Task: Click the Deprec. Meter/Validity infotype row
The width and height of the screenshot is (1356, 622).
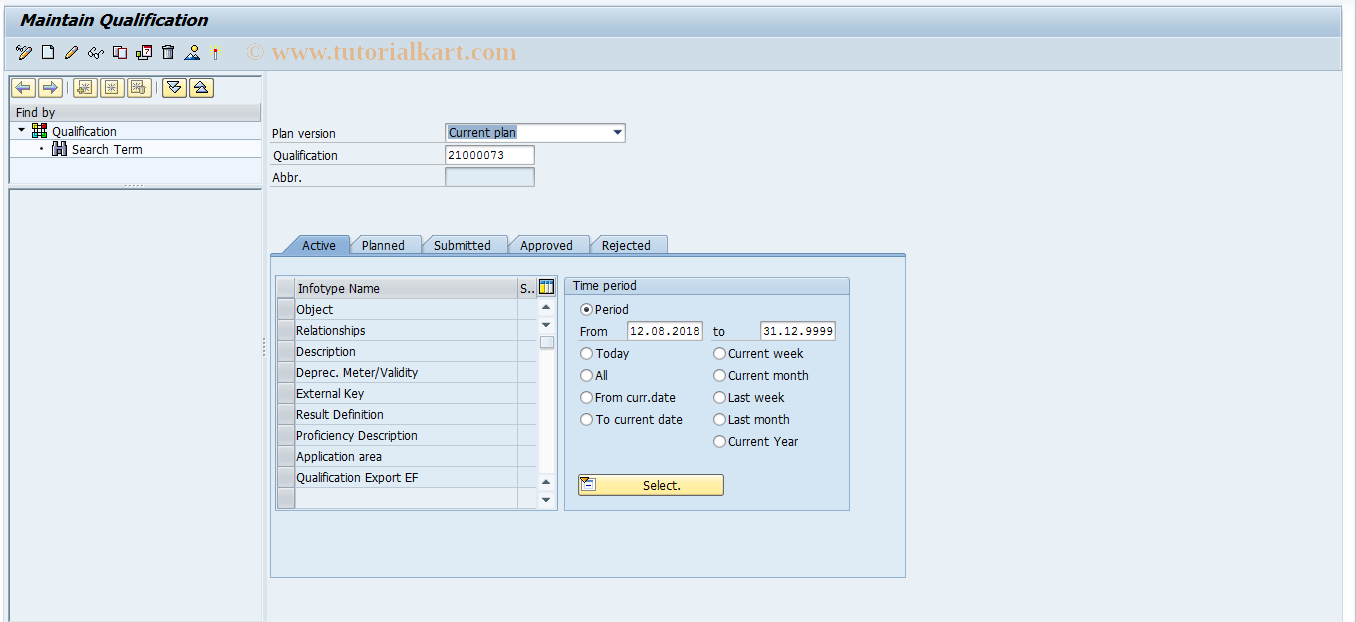Action: click(406, 372)
